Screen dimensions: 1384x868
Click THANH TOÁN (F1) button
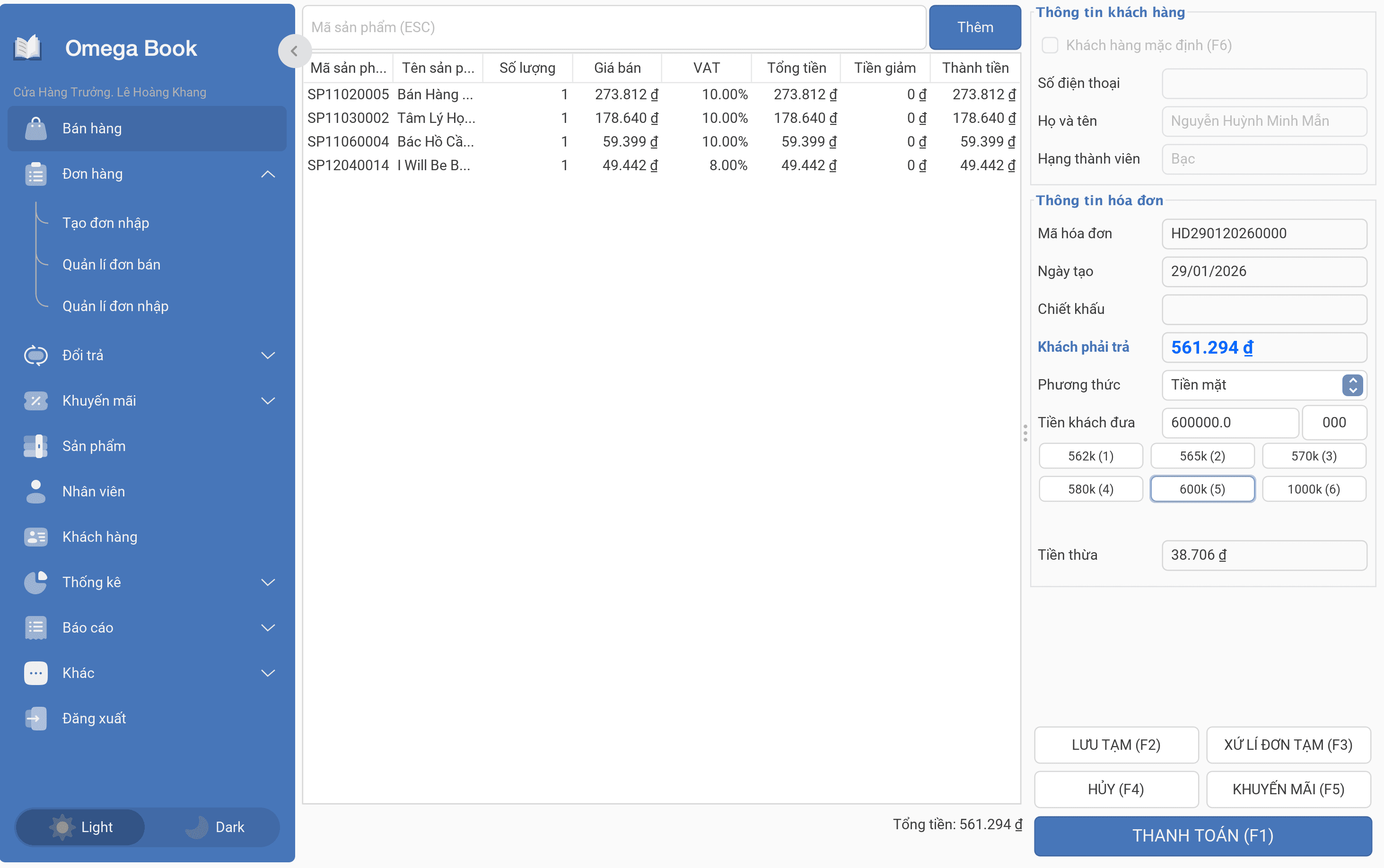click(1202, 835)
